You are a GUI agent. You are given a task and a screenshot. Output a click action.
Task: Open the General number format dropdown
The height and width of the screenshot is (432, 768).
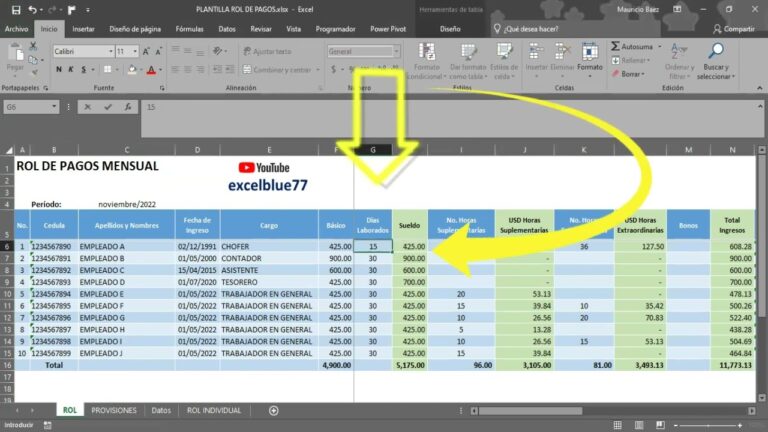pos(396,51)
